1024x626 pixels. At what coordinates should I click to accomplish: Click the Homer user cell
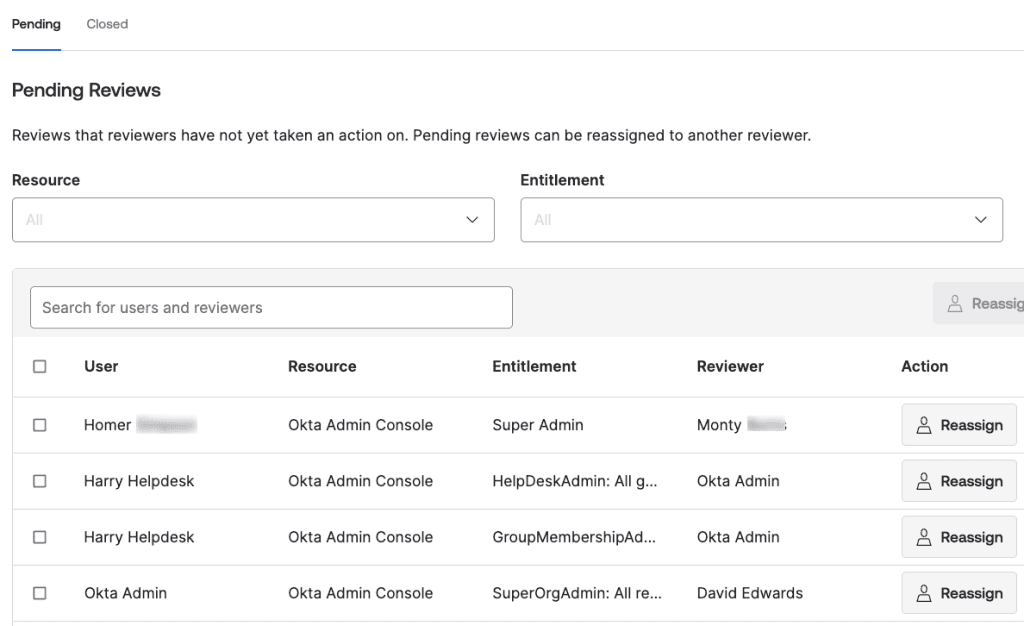pos(140,425)
